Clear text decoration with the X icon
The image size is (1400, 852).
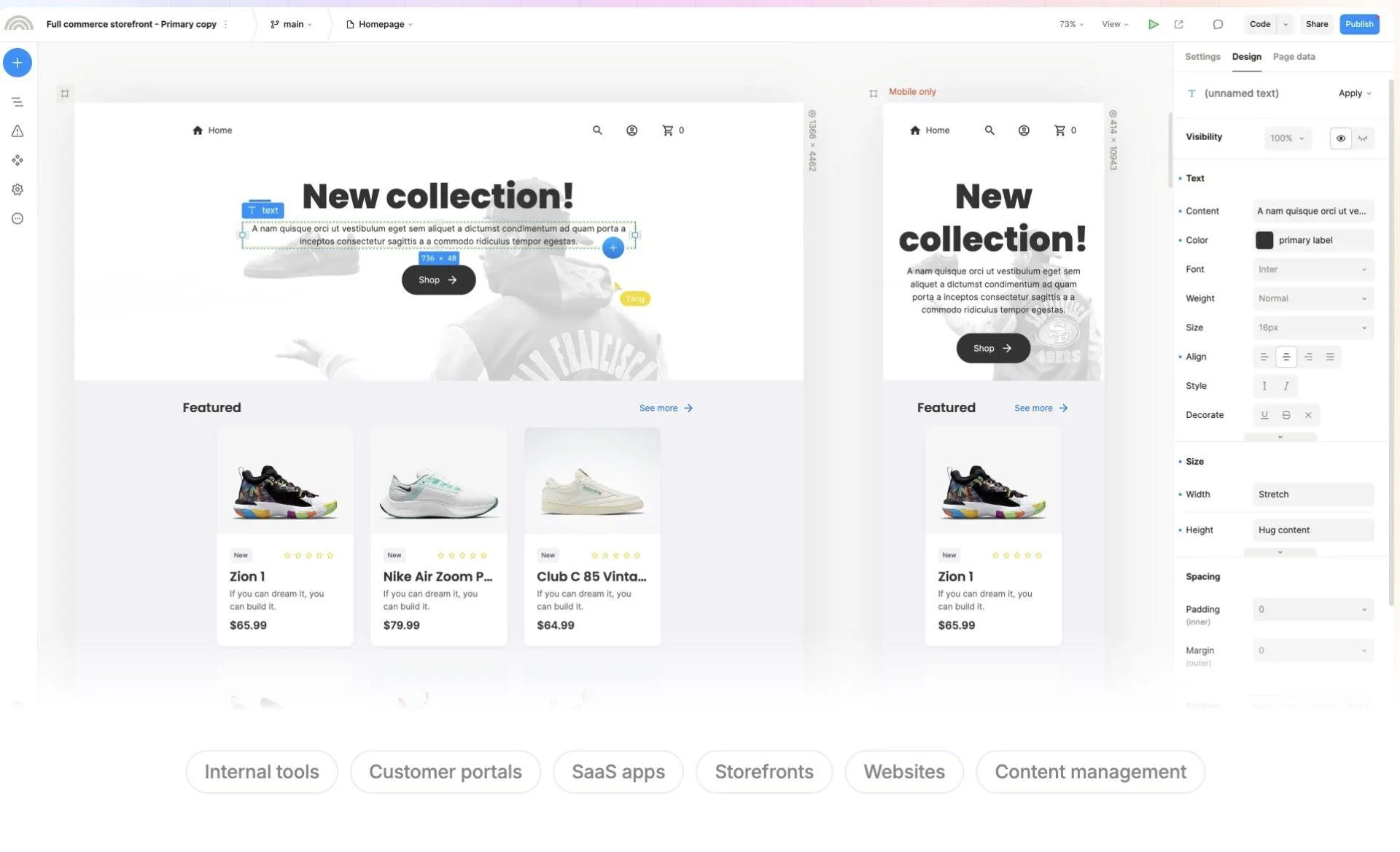[1308, 415]
